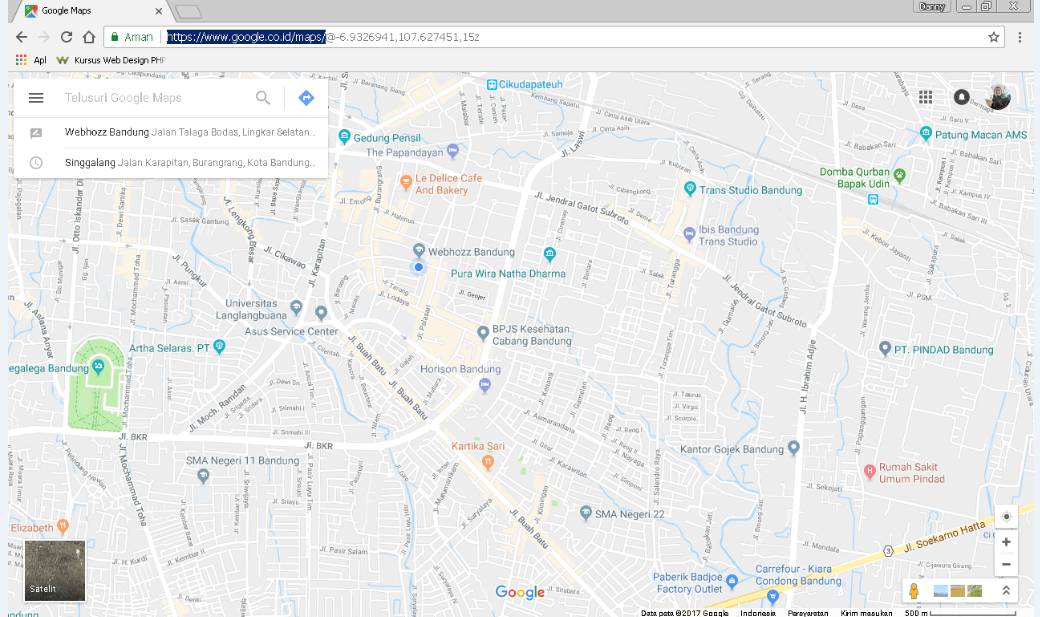Choose Webhozz Bandung search suggestion
Screen dimensions: 1040x617
tap(171, 133)
